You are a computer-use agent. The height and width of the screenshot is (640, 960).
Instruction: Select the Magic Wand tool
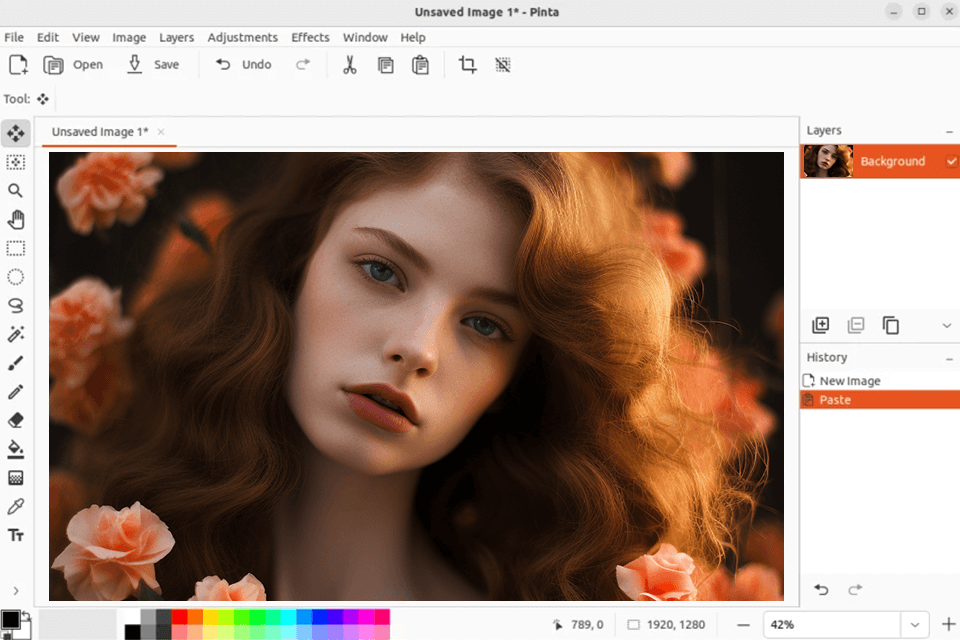coord(16,334)
